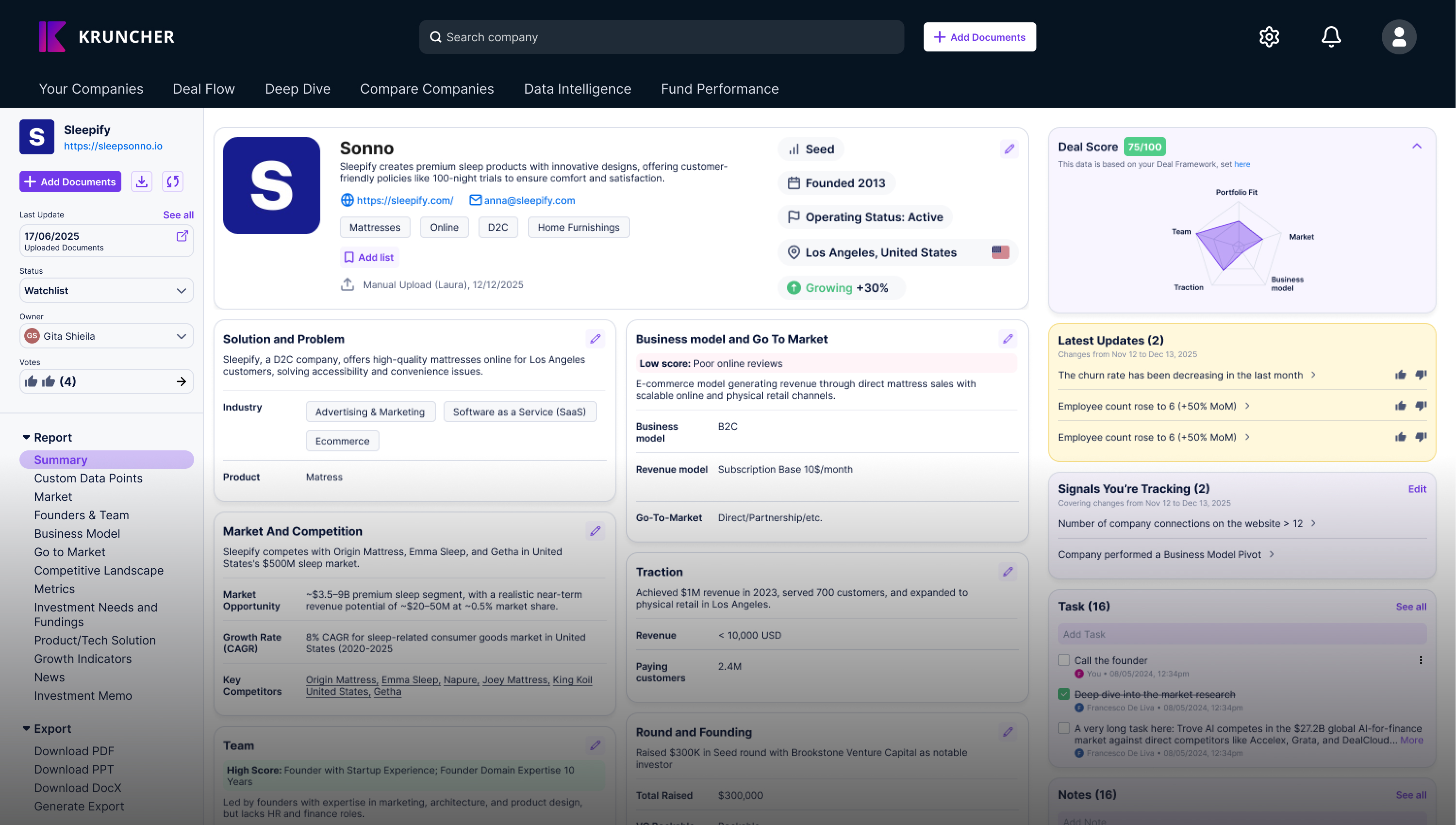This screenshot has height=825, width=1456.
Task: Click the Search company field
Action: click(661, 37)
